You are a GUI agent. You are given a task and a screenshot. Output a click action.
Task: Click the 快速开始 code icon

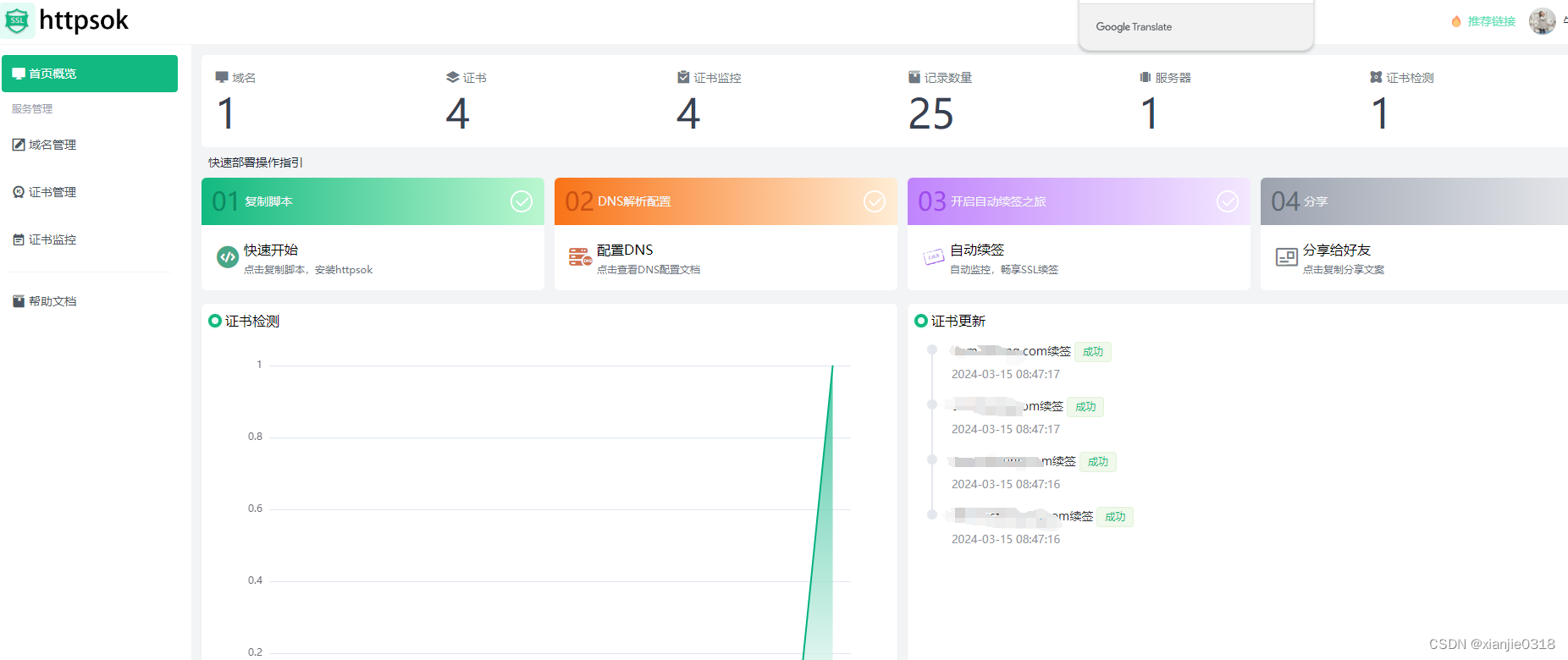228,257
